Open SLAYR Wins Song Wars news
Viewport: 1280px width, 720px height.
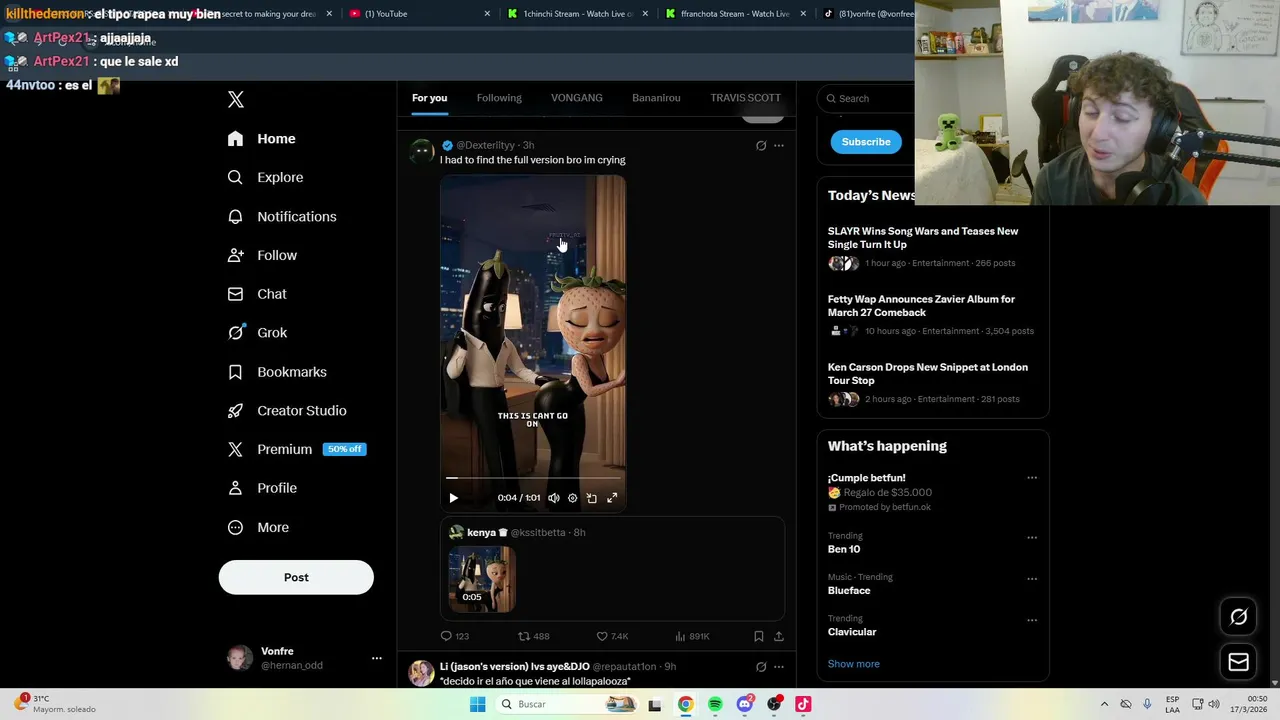pos(932,247)
